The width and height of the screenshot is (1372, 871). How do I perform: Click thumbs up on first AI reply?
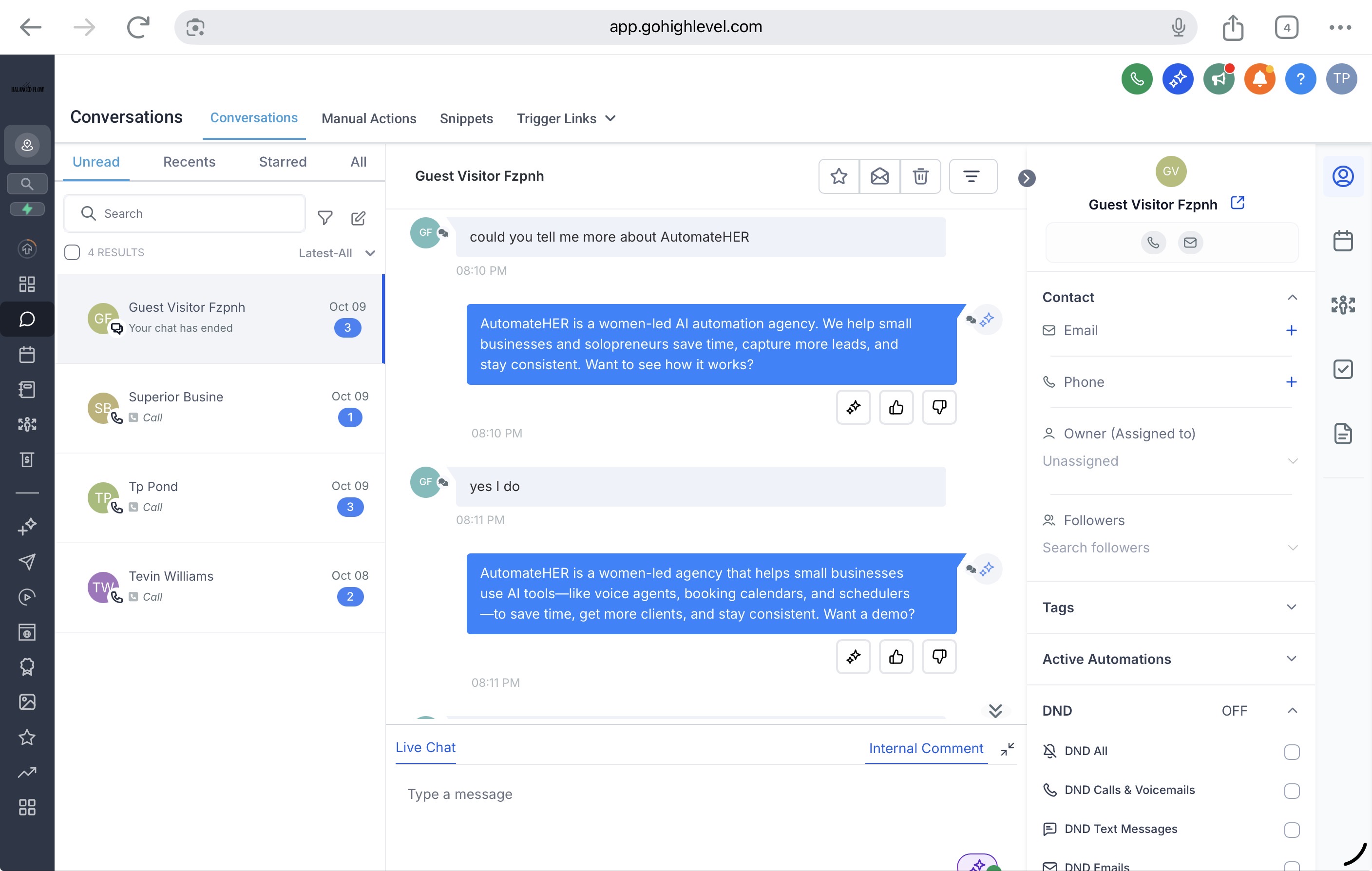point(896,407)
